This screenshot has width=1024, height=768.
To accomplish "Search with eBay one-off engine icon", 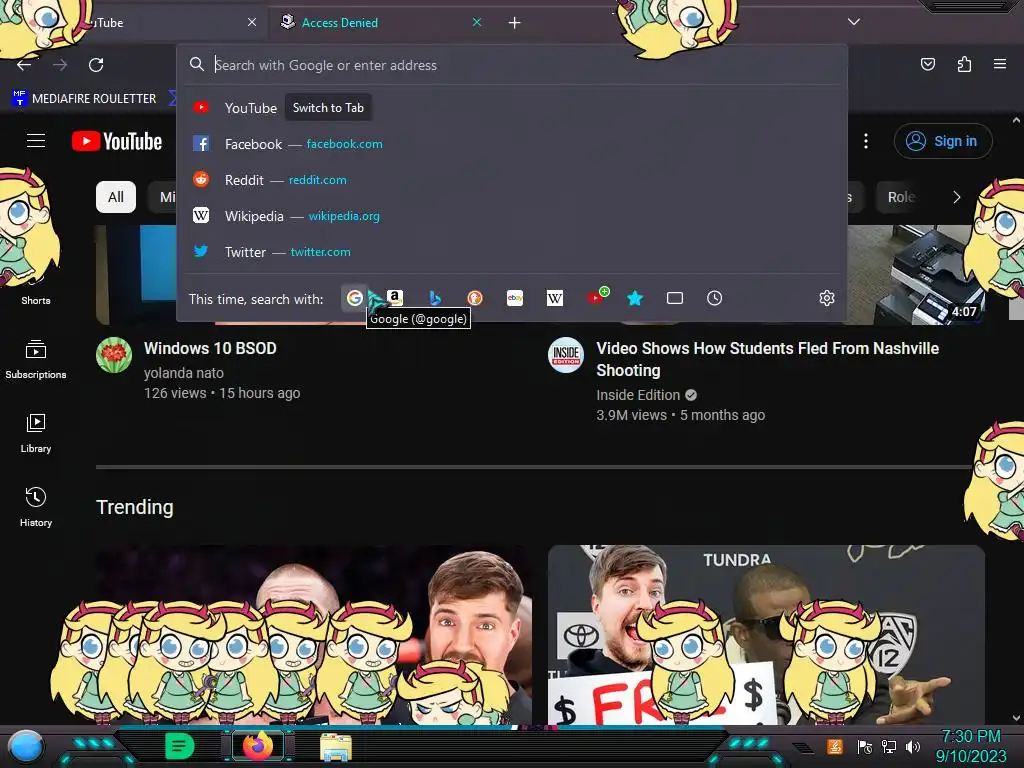I will (x=515, y=298).
